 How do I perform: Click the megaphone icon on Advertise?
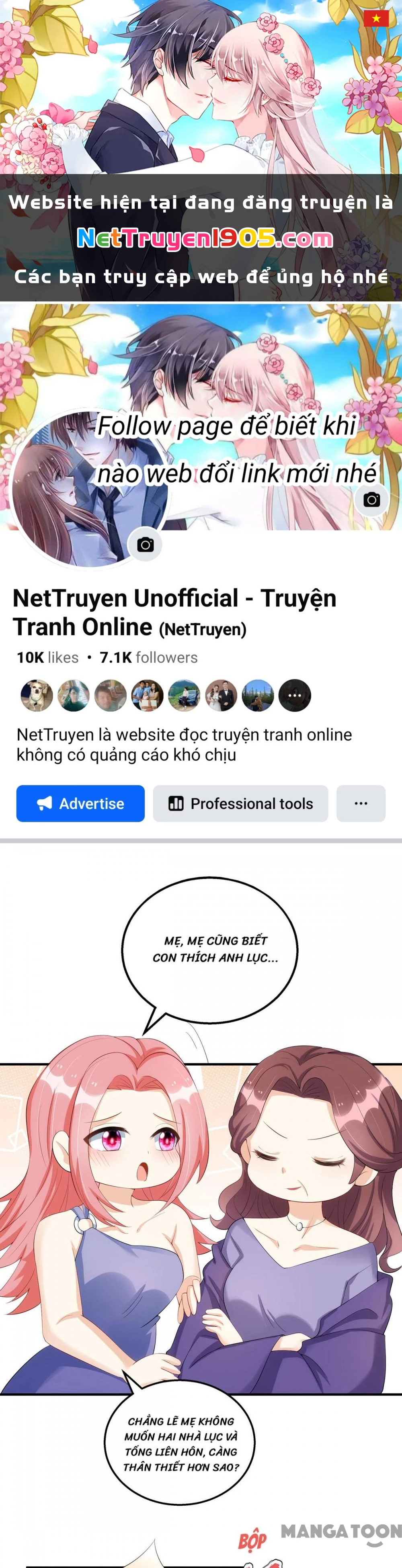pos(45,803)
